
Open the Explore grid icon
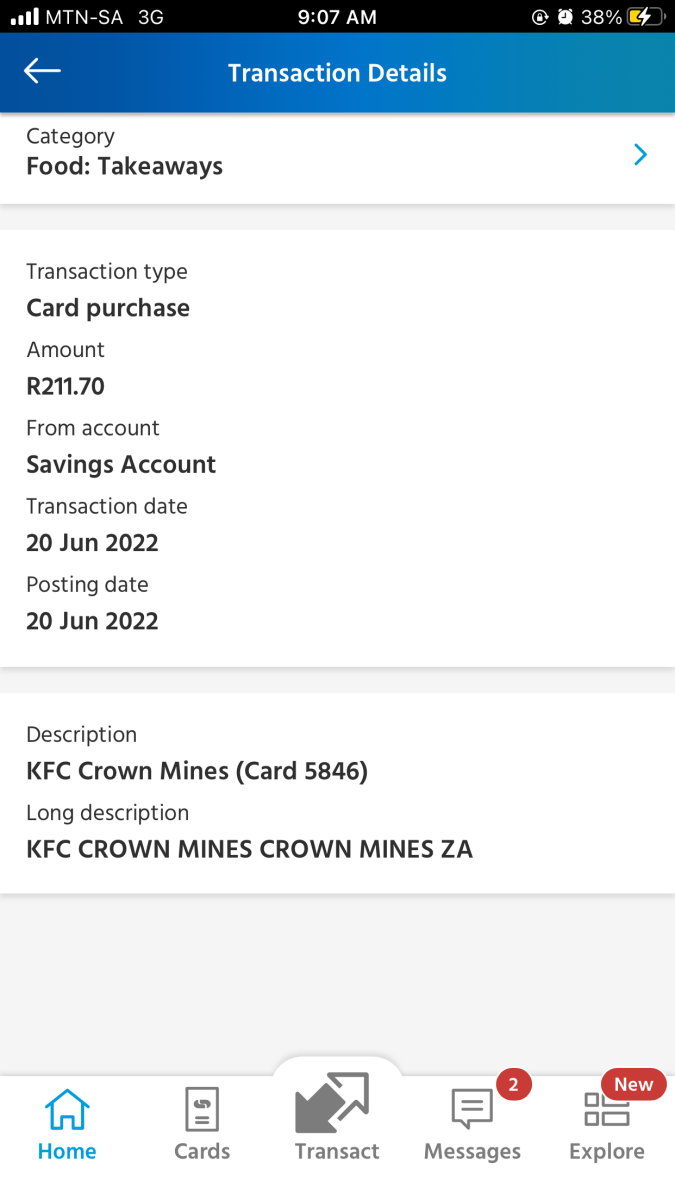(606, 1110)
